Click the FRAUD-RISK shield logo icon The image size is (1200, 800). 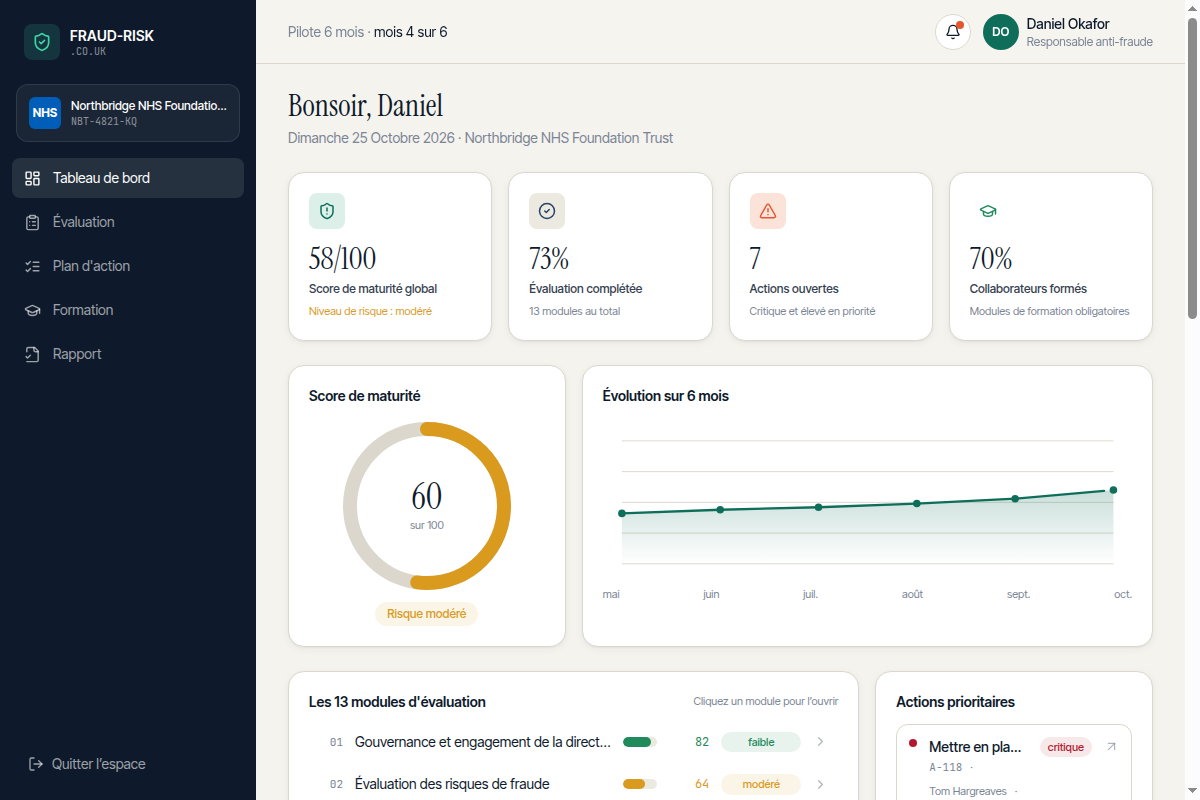click(42, 42)
